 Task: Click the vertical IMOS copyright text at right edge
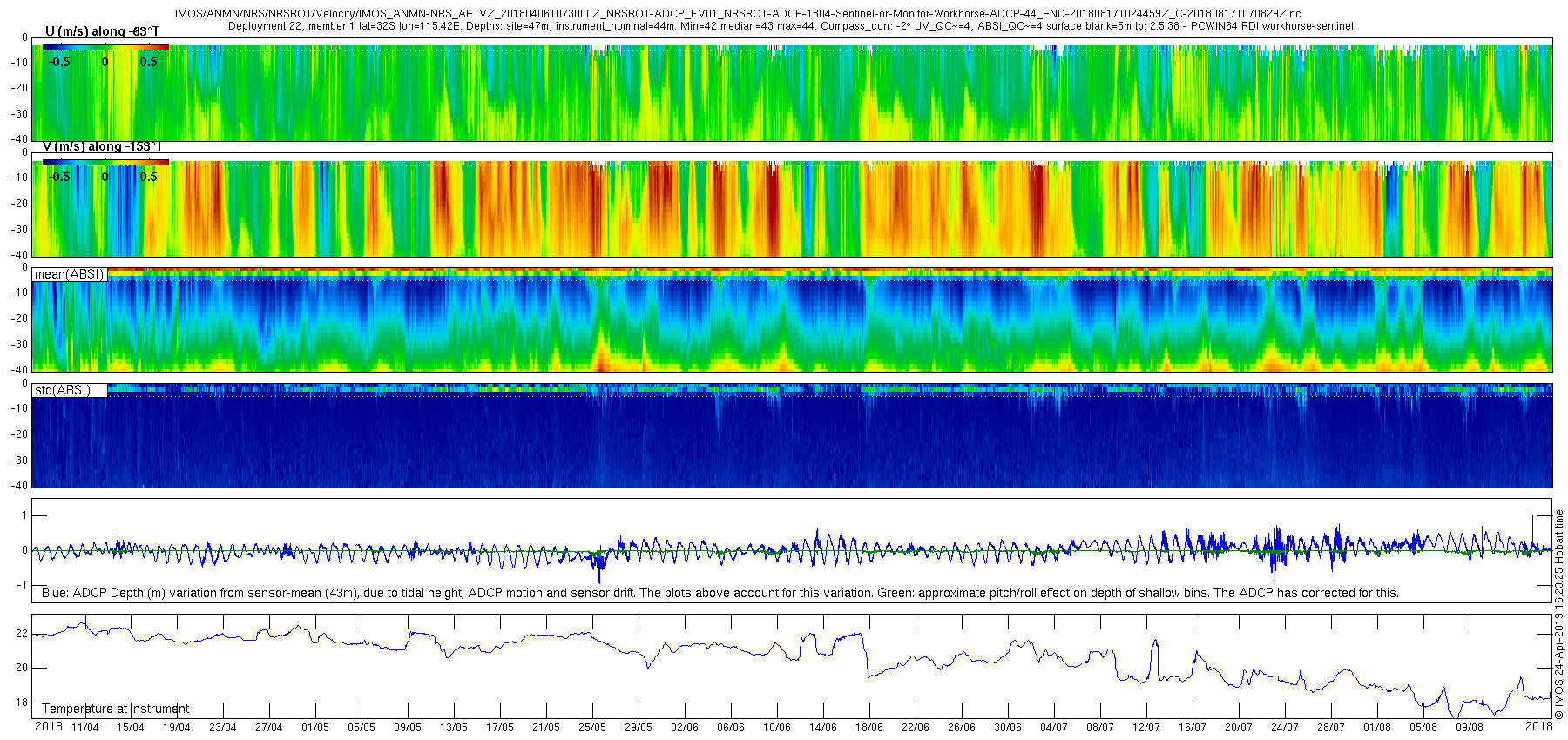1559,615
